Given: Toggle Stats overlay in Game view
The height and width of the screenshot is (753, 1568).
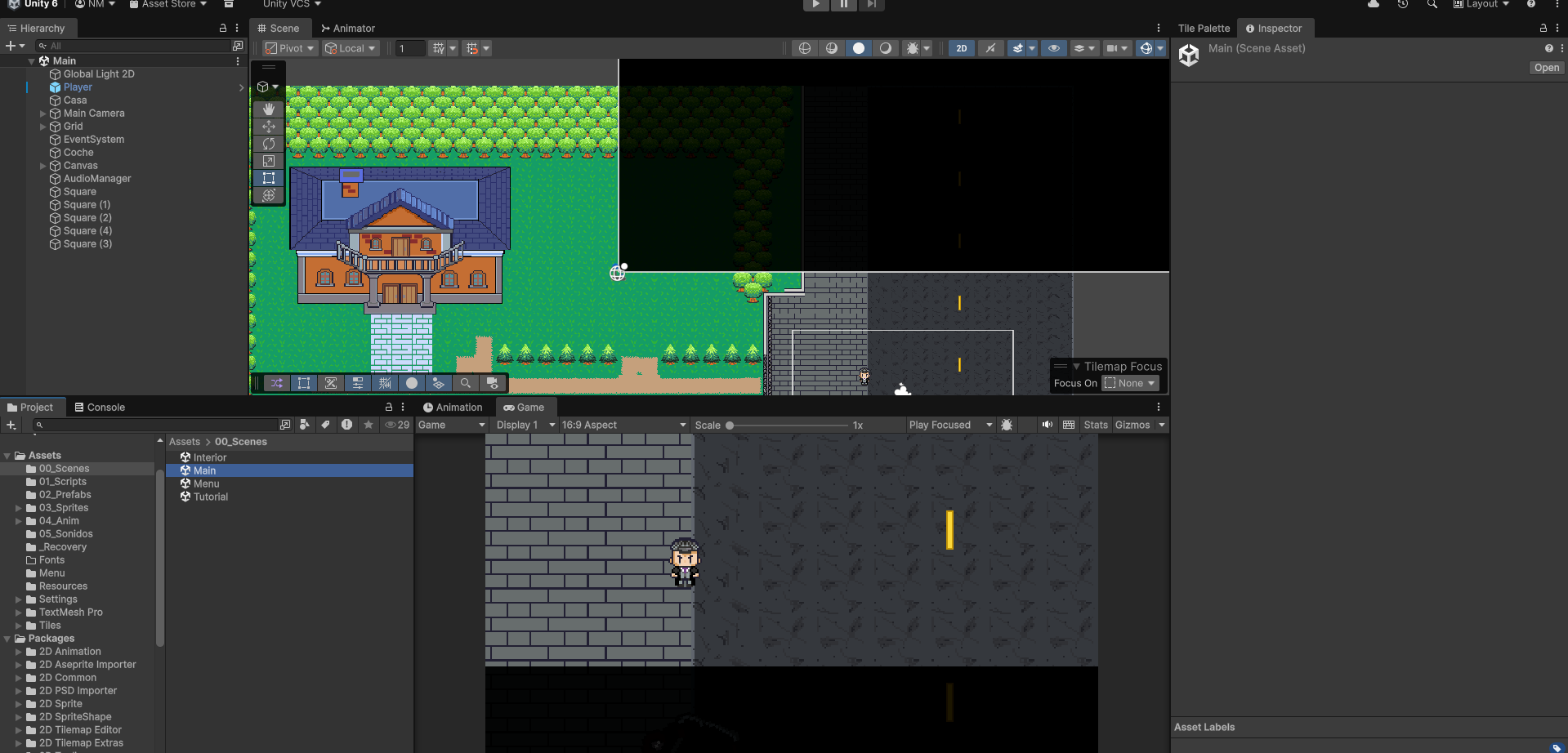Looking at the screenshot, I should click(1096, 425).
